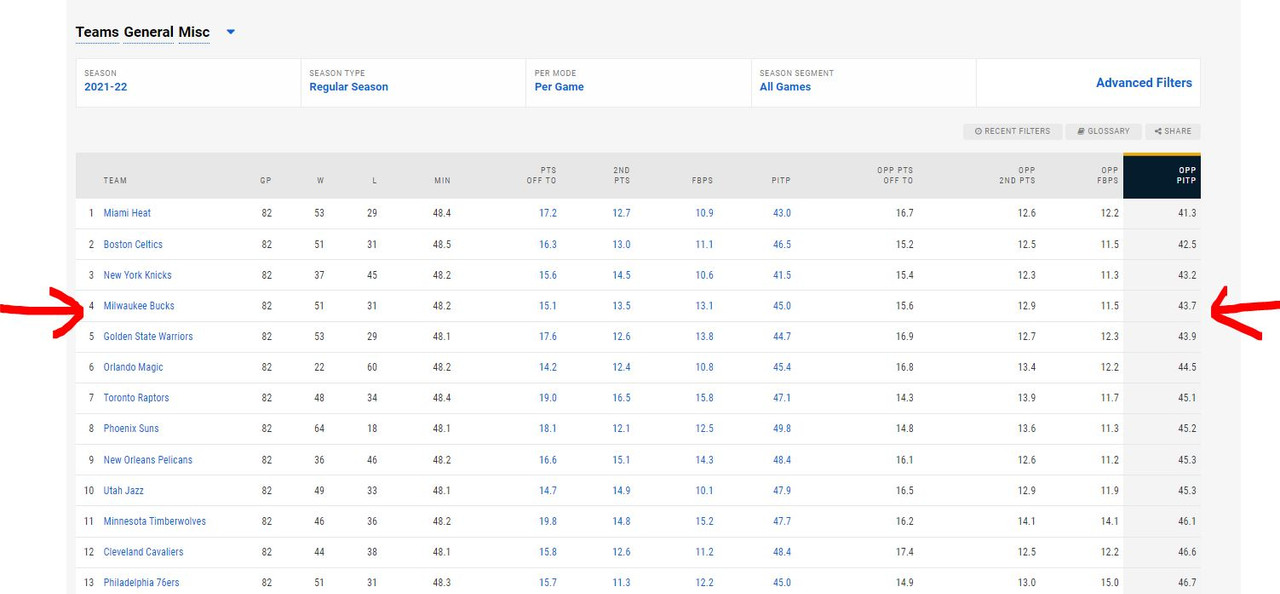Open the Season Segment All Games filter

863,83
